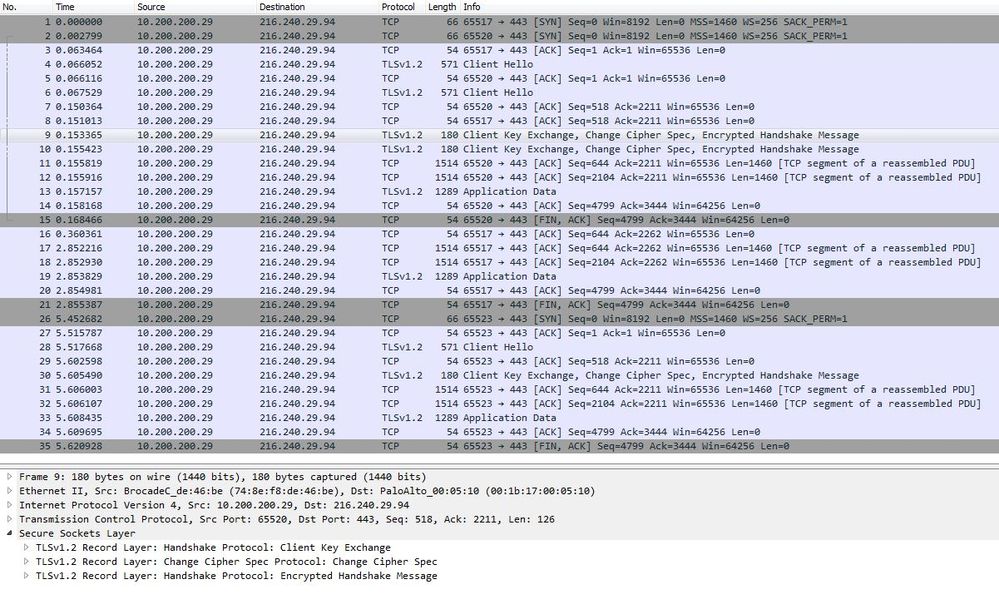Select packet 21 FIN, ACK from 65517
This screenshot has width=999, height=605.
point(500,304)
